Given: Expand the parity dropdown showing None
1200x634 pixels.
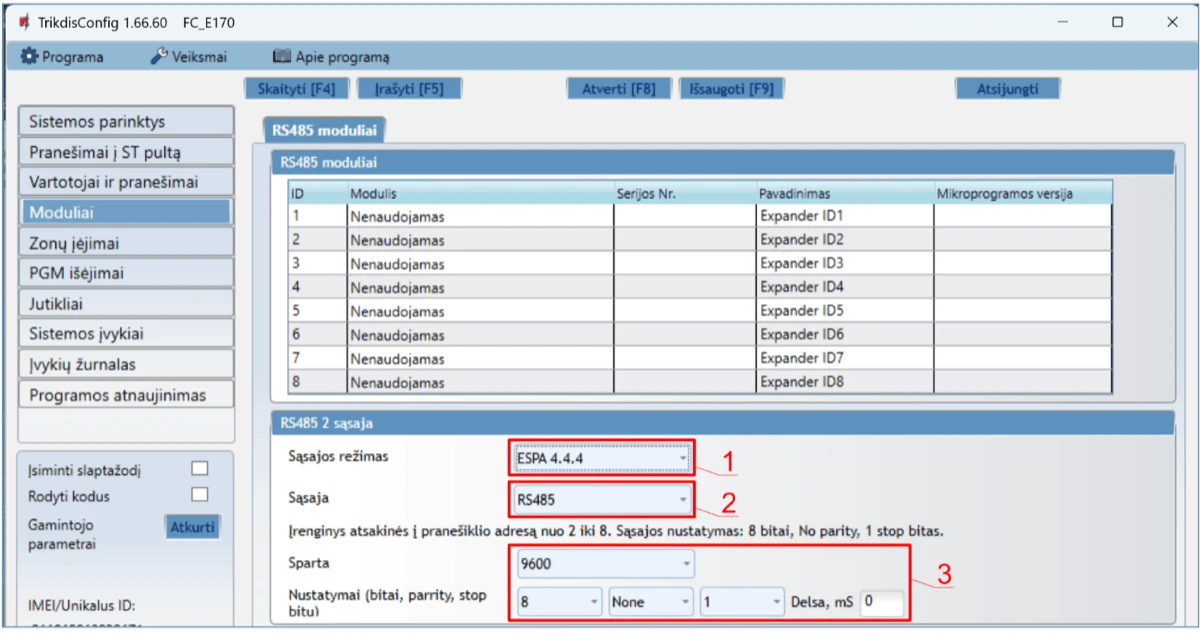Looking at the screenshot, I should point(650,602).
